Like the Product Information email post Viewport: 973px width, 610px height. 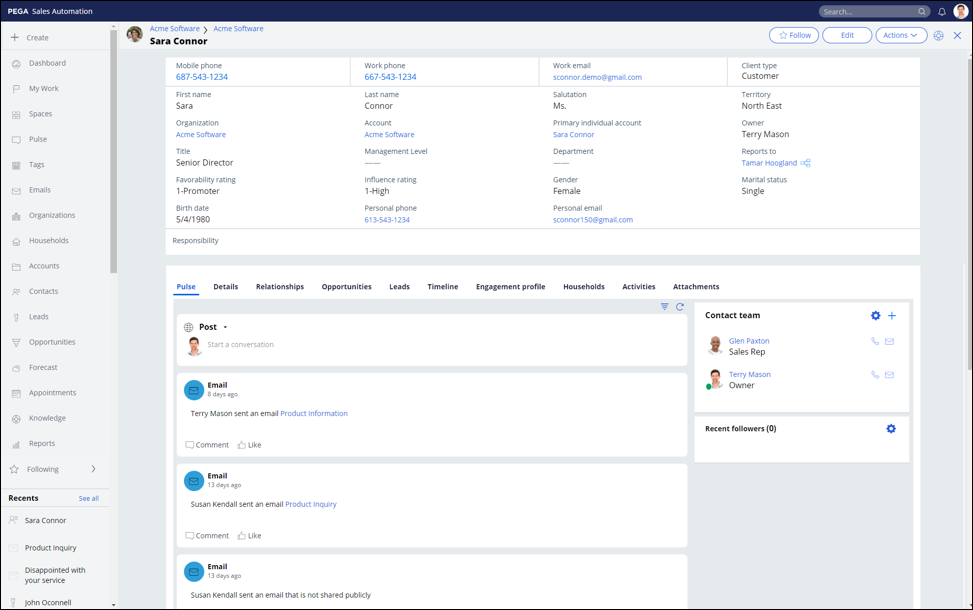coord(249,445)
